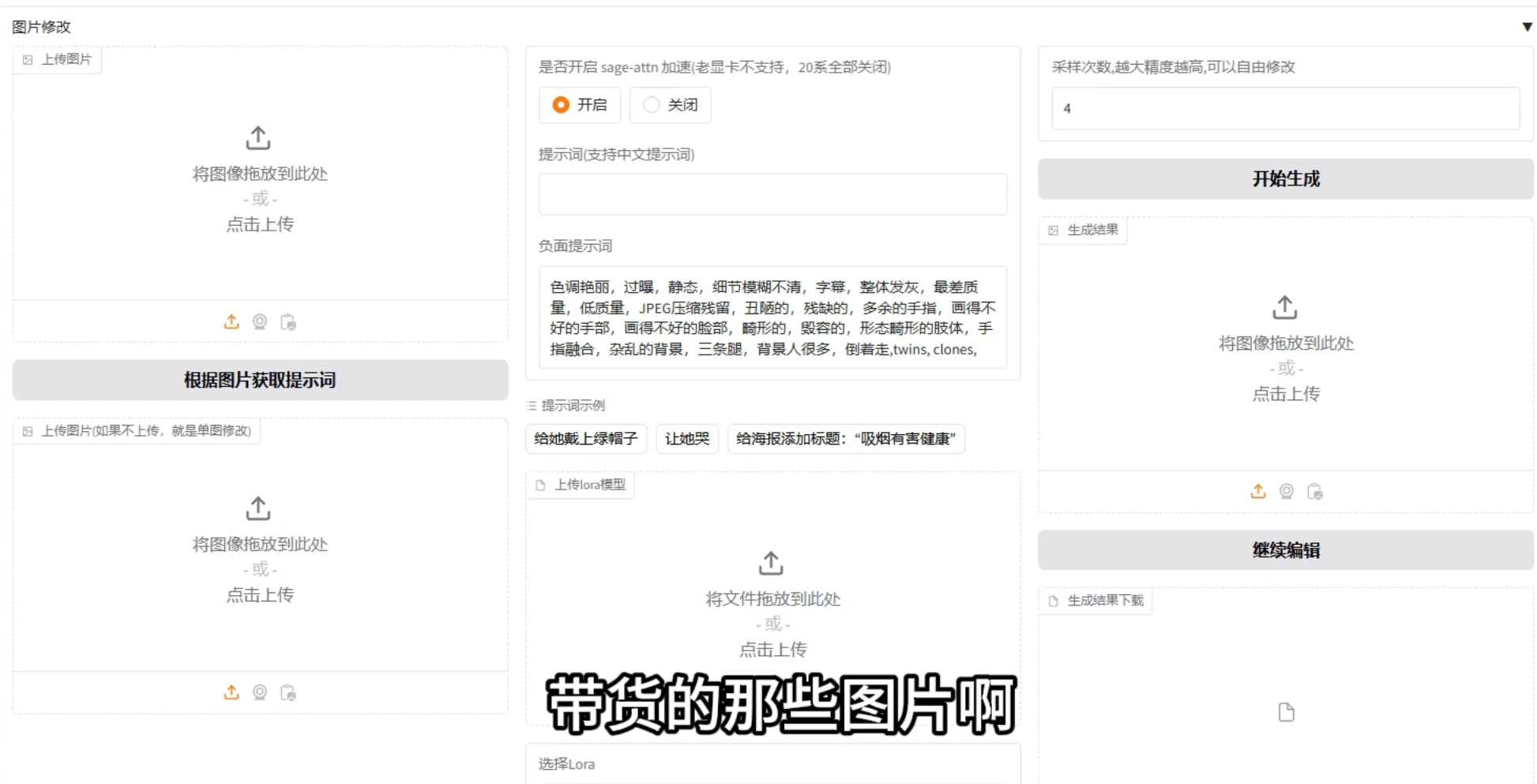Choose example prompt 让她哭
Screen dimensions: 1537x784
pos(686,439)
